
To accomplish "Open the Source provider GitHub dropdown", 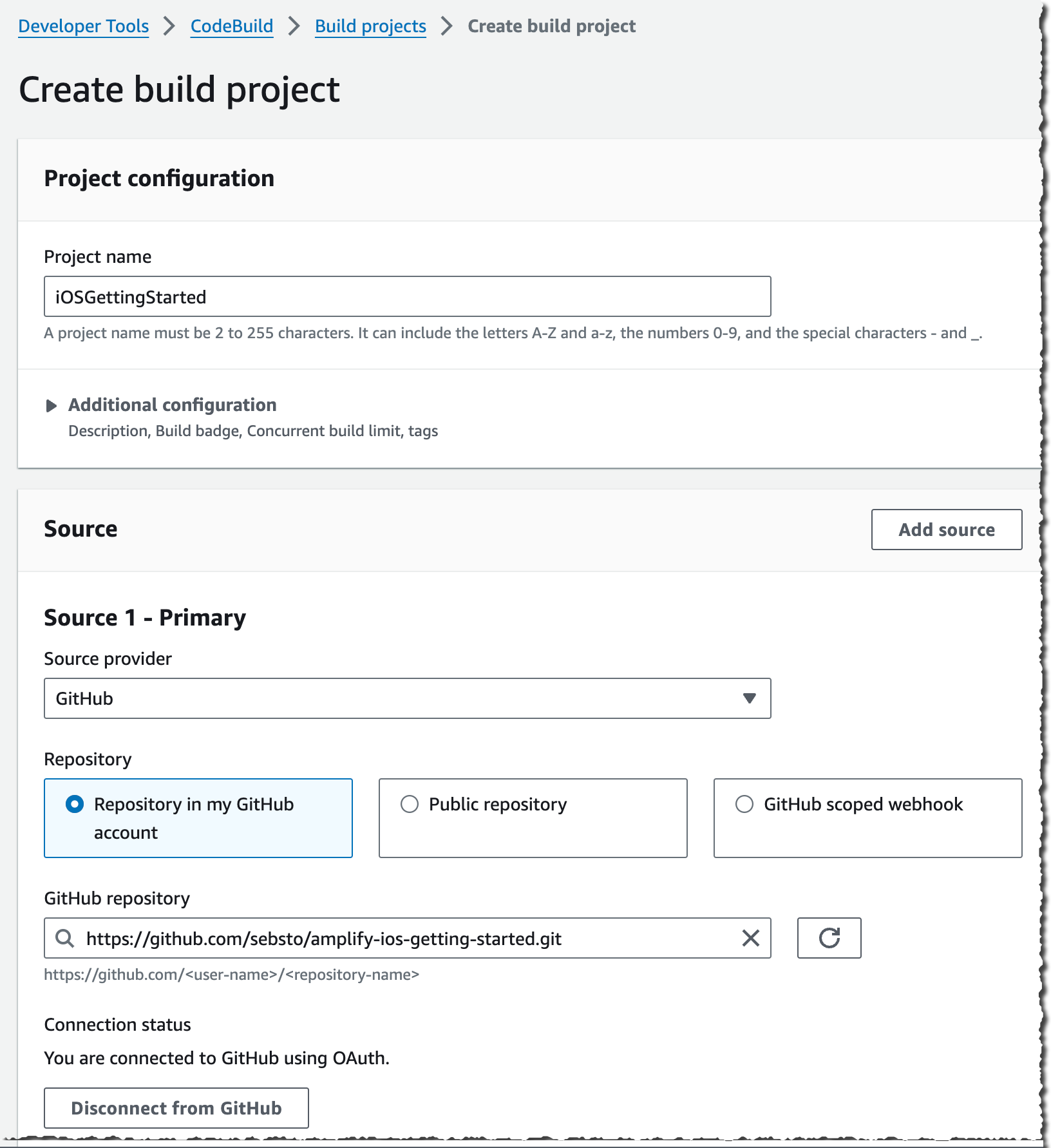I will point(408,698).
